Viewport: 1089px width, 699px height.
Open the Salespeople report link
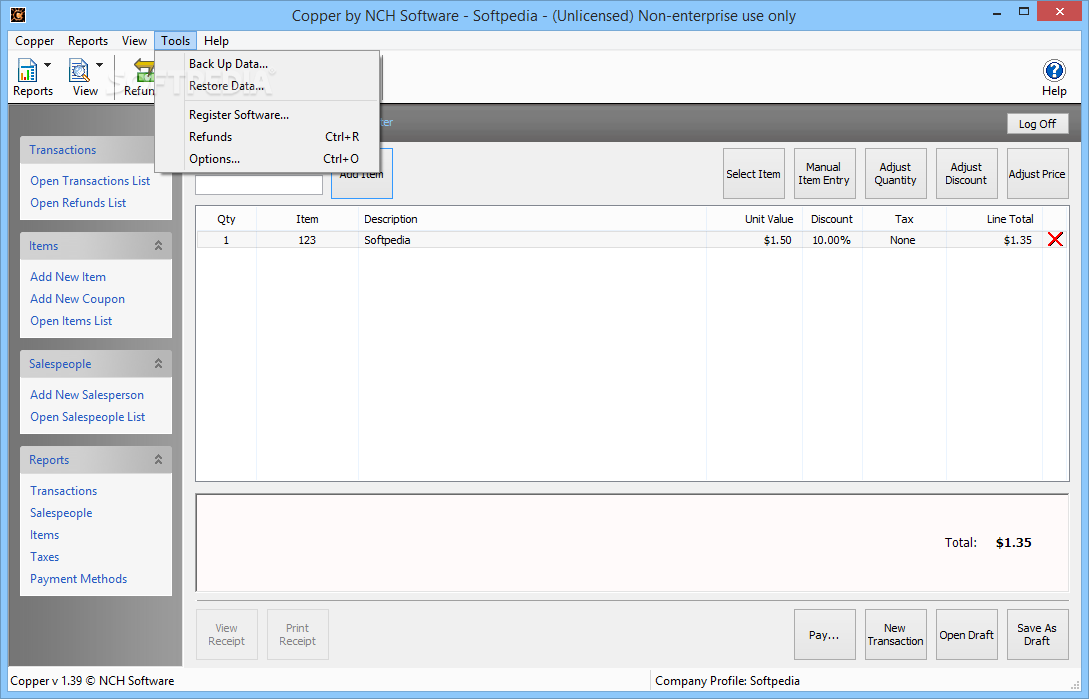pyautogui.click(x=61, y=513)
